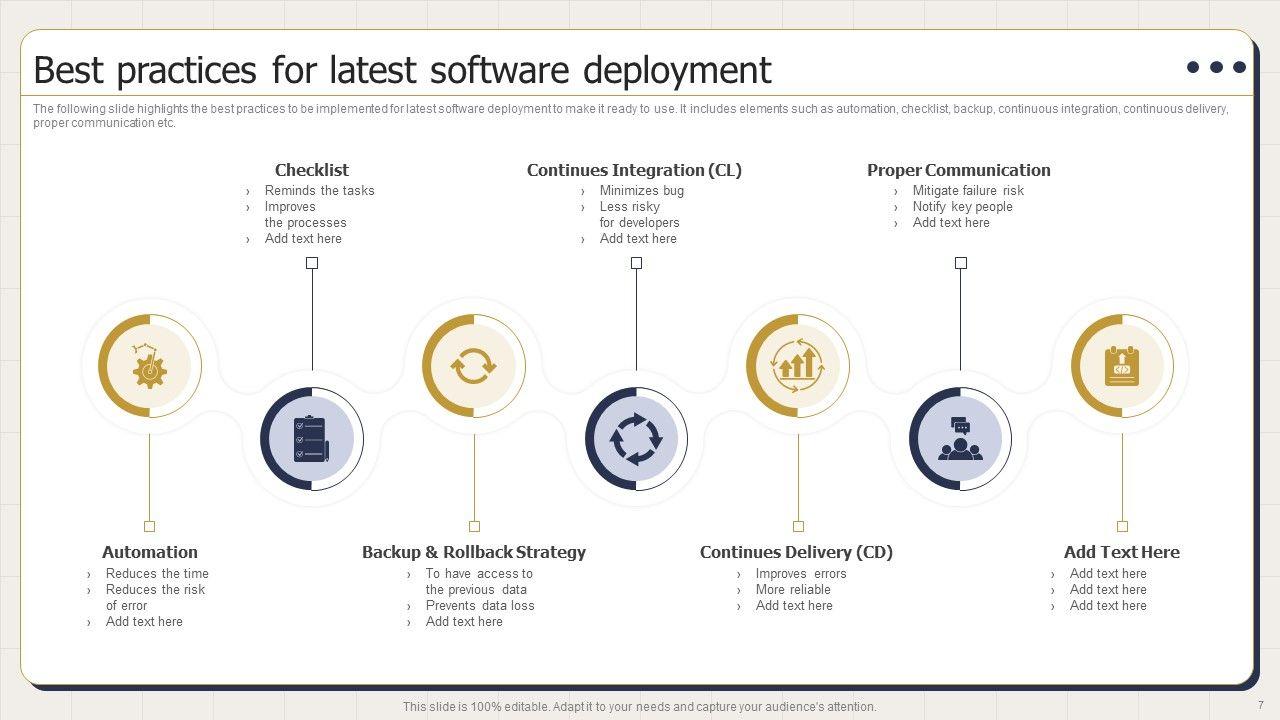The image size is (1280, 720).
Task: Select the 'Checklist' heading
Action: 312,170
